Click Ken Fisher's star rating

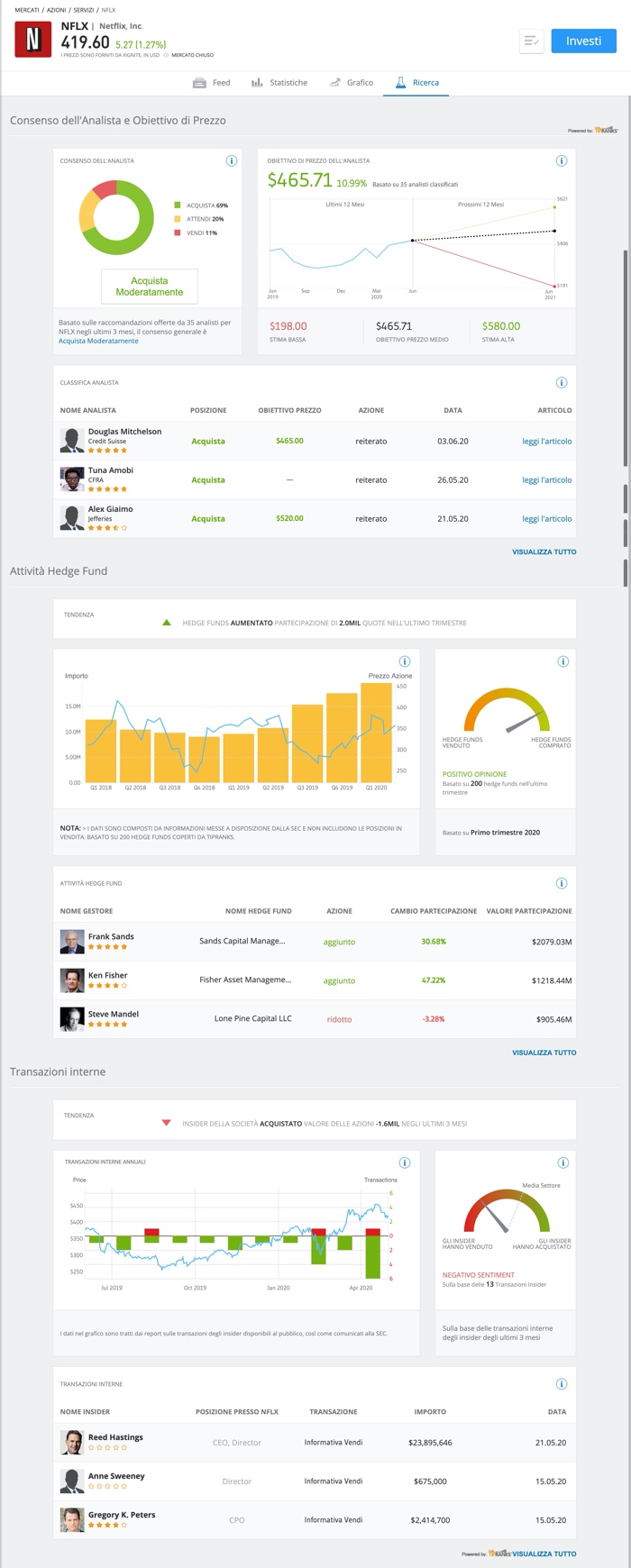pos(107,986)
